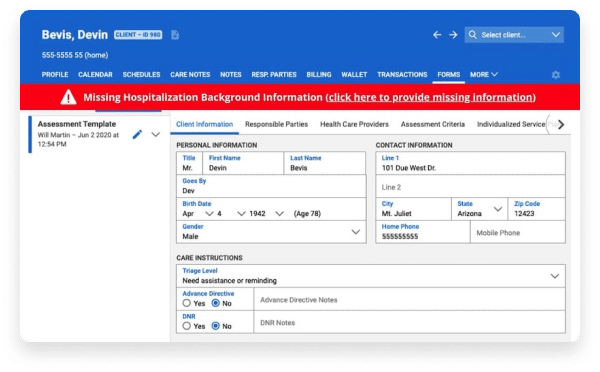Viewport: 600px width, 372px height.
Task: Show more form tabs with right chevron
Action: (x=561, y=124)
